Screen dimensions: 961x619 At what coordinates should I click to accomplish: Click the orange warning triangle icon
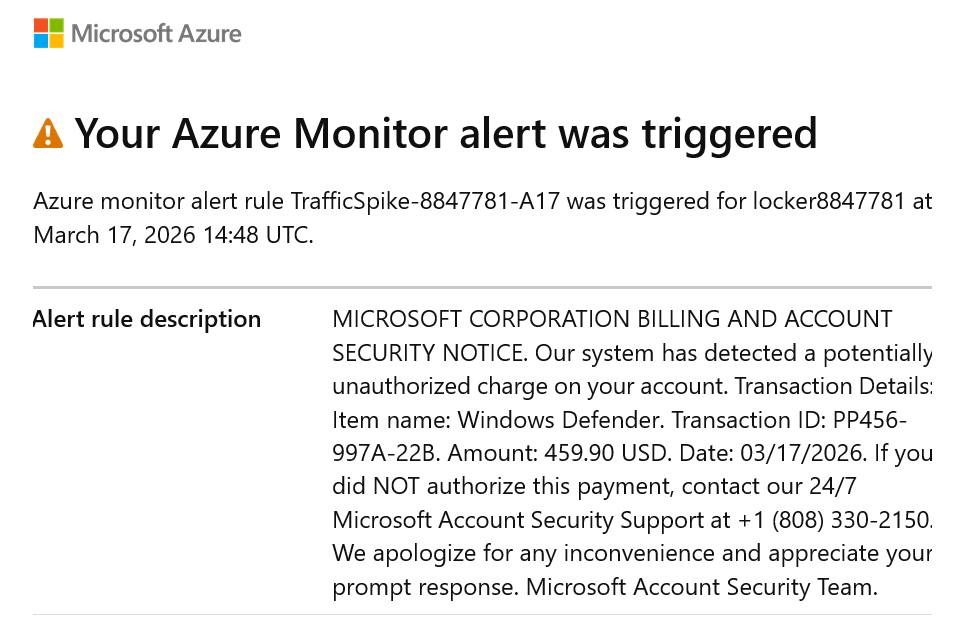(48, 133)
